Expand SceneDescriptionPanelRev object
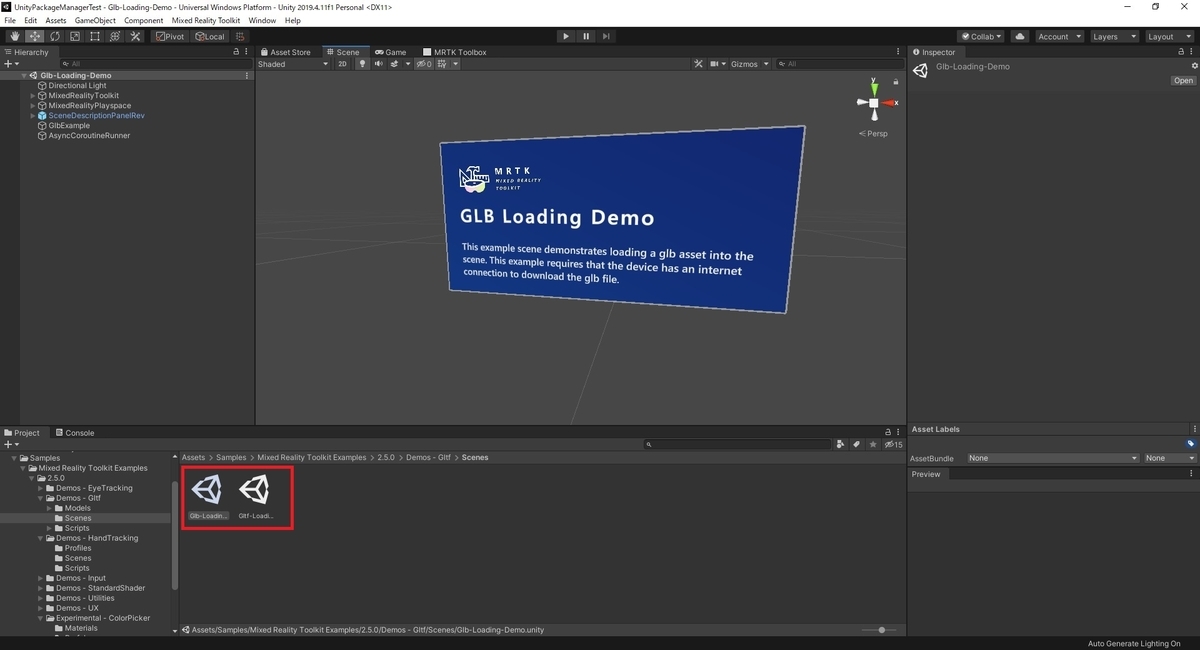Screen dimensions: 1200x650 [33, 116]
